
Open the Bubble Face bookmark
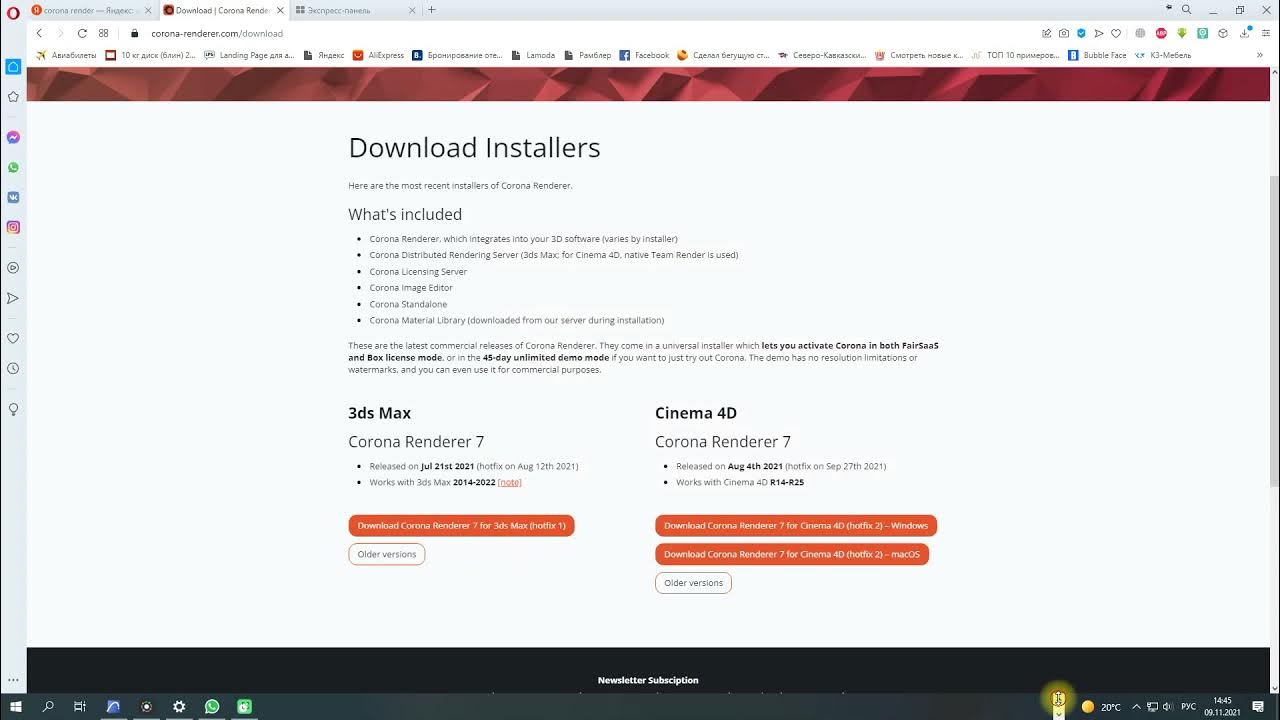(1097, 55)
